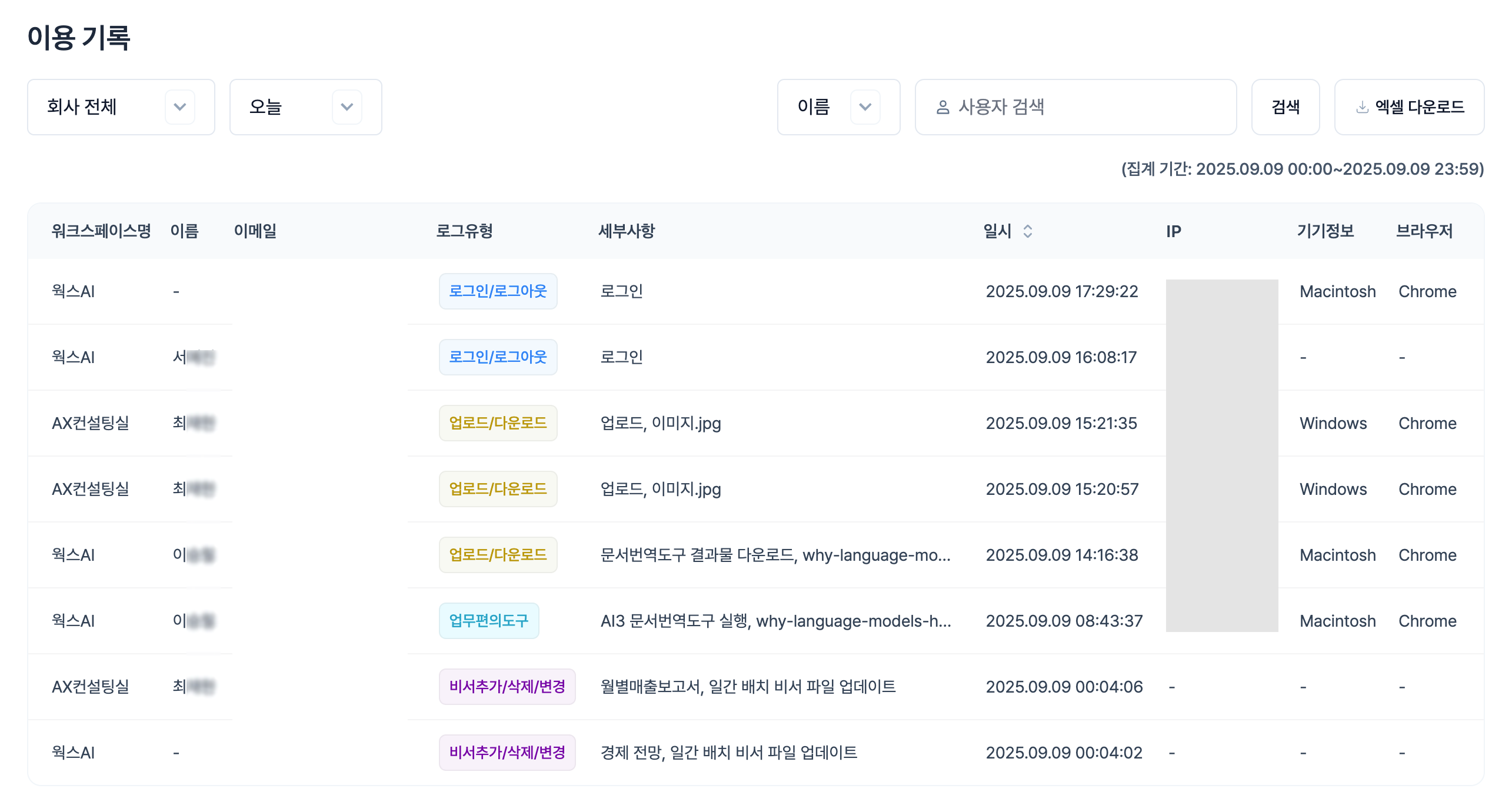Open the 이름 search type dropdown
Screen dimensions: 1512x805
click(838, 107)
